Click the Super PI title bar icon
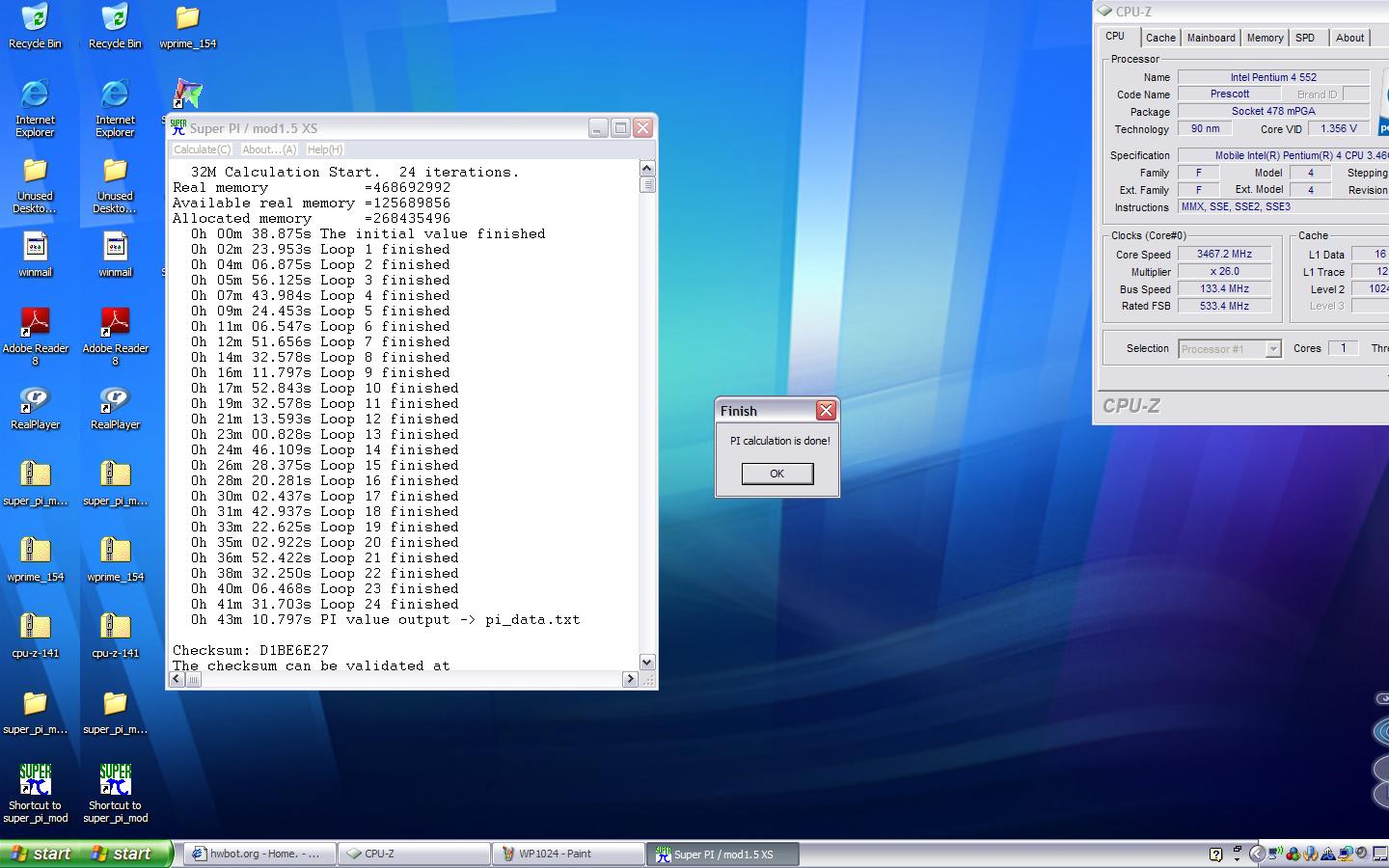 [x=177, y=126]
